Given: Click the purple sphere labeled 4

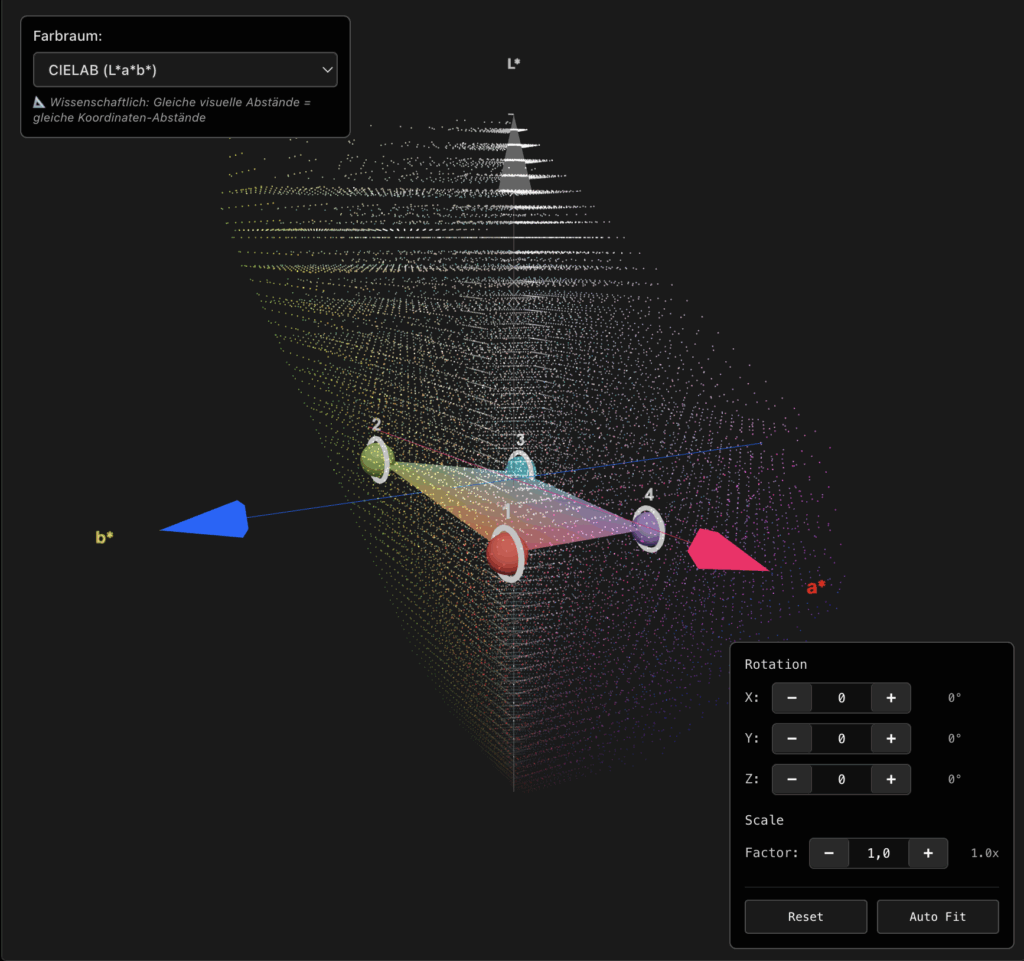Looking at the screenshot, I should click(x=647, y=529).
